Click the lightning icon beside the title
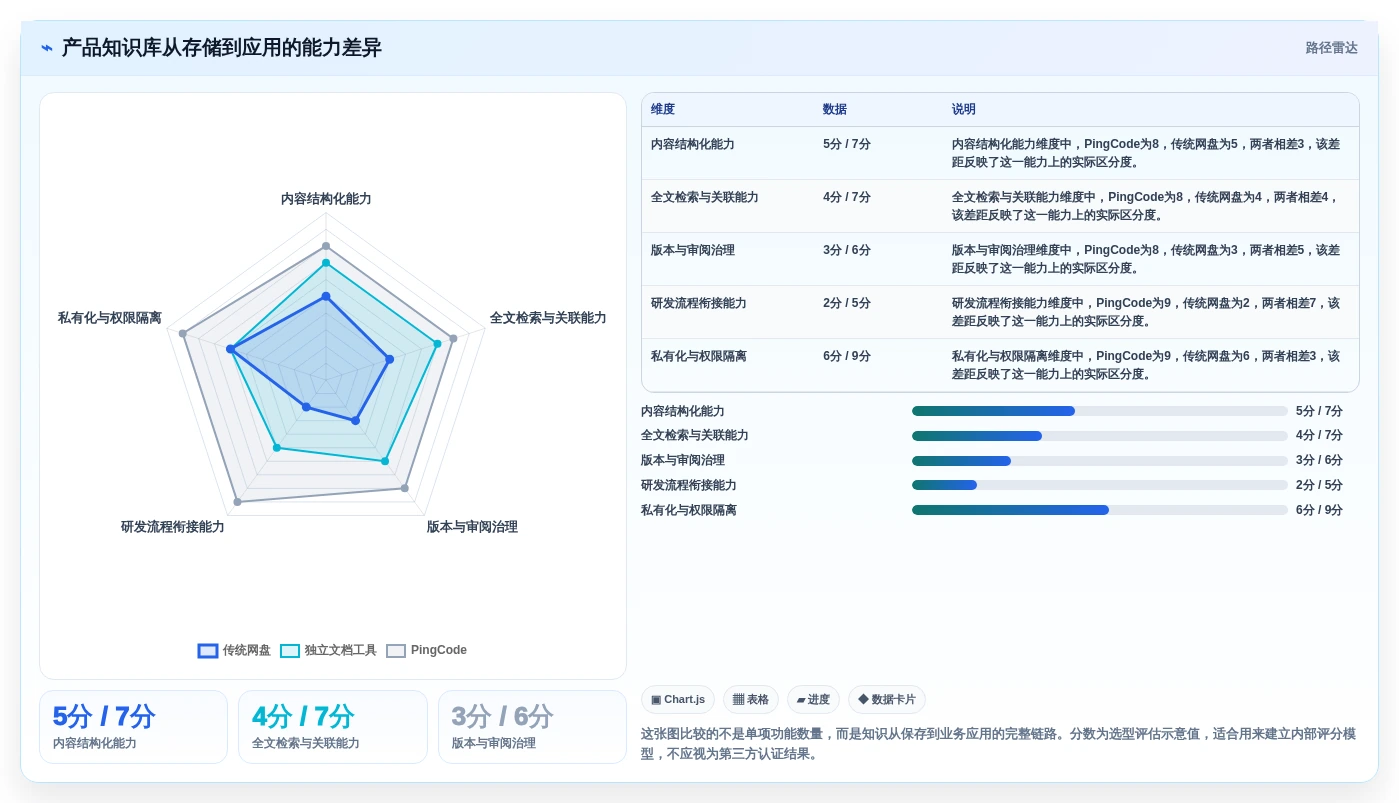The width and height of the screenshot is (1399, 803). tap(46, 48)
